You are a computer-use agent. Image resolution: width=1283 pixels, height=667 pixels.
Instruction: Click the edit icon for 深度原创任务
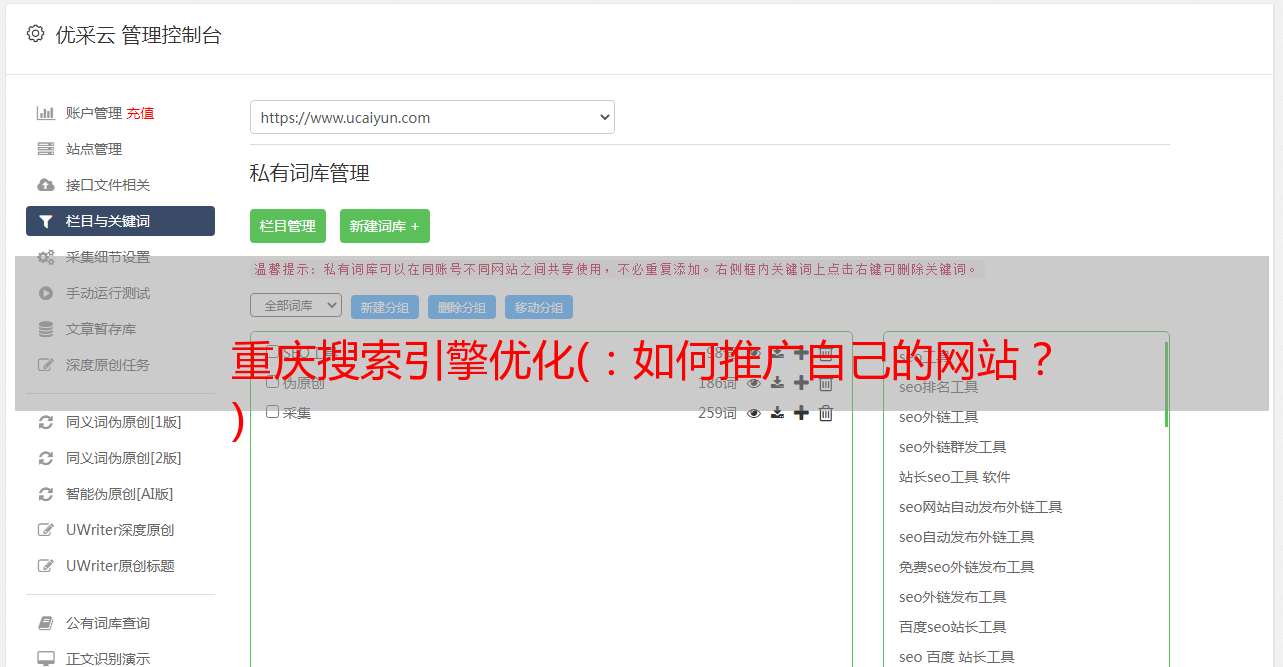click(x=46, y=365)
